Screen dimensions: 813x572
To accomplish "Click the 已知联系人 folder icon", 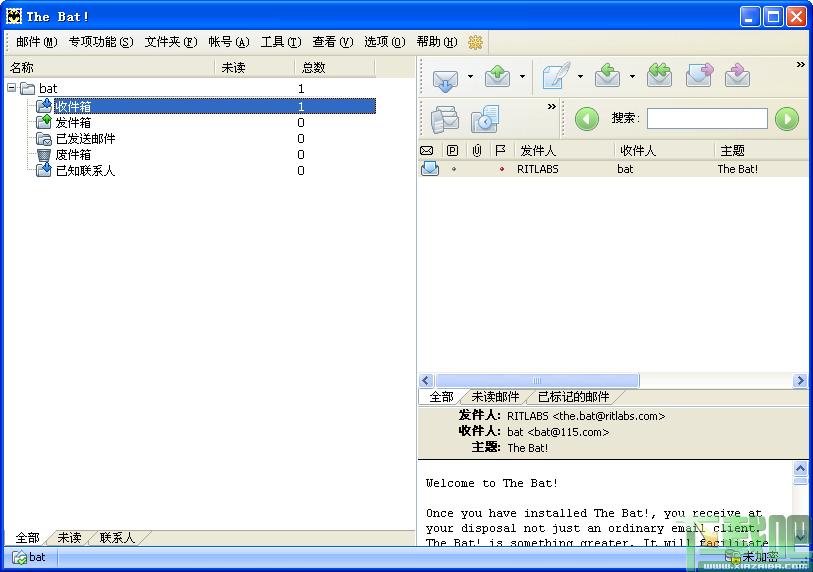I will [x=44, y=170].
